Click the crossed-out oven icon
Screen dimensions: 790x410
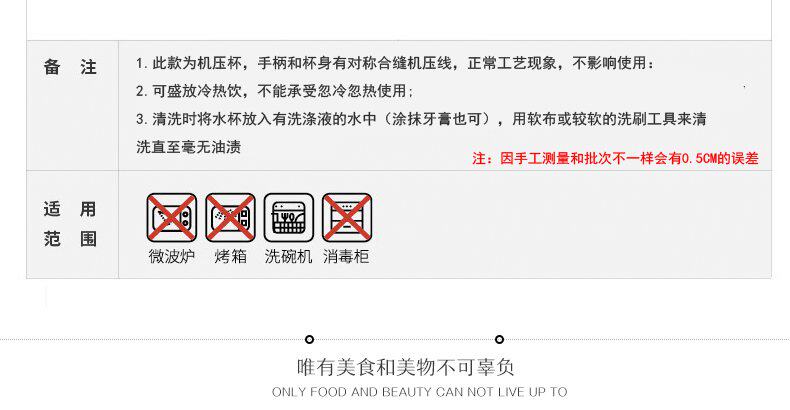pyautogui.click(x=230, y=218)
